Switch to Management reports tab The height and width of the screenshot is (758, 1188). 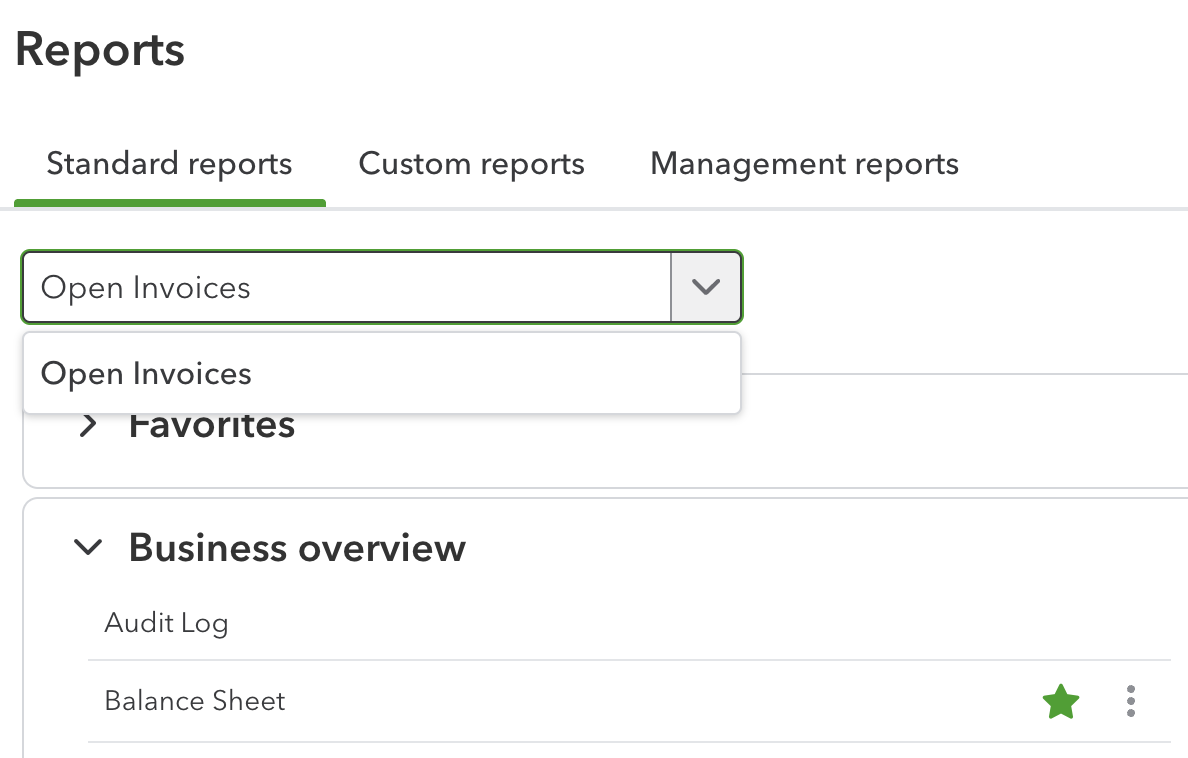point(805,164)
